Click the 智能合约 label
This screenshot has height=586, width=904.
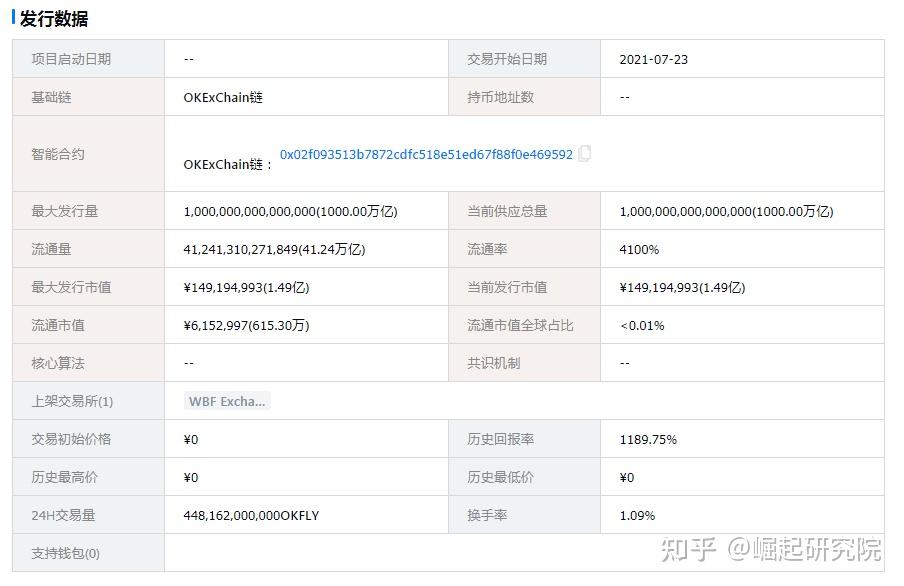tap(58, 154)
